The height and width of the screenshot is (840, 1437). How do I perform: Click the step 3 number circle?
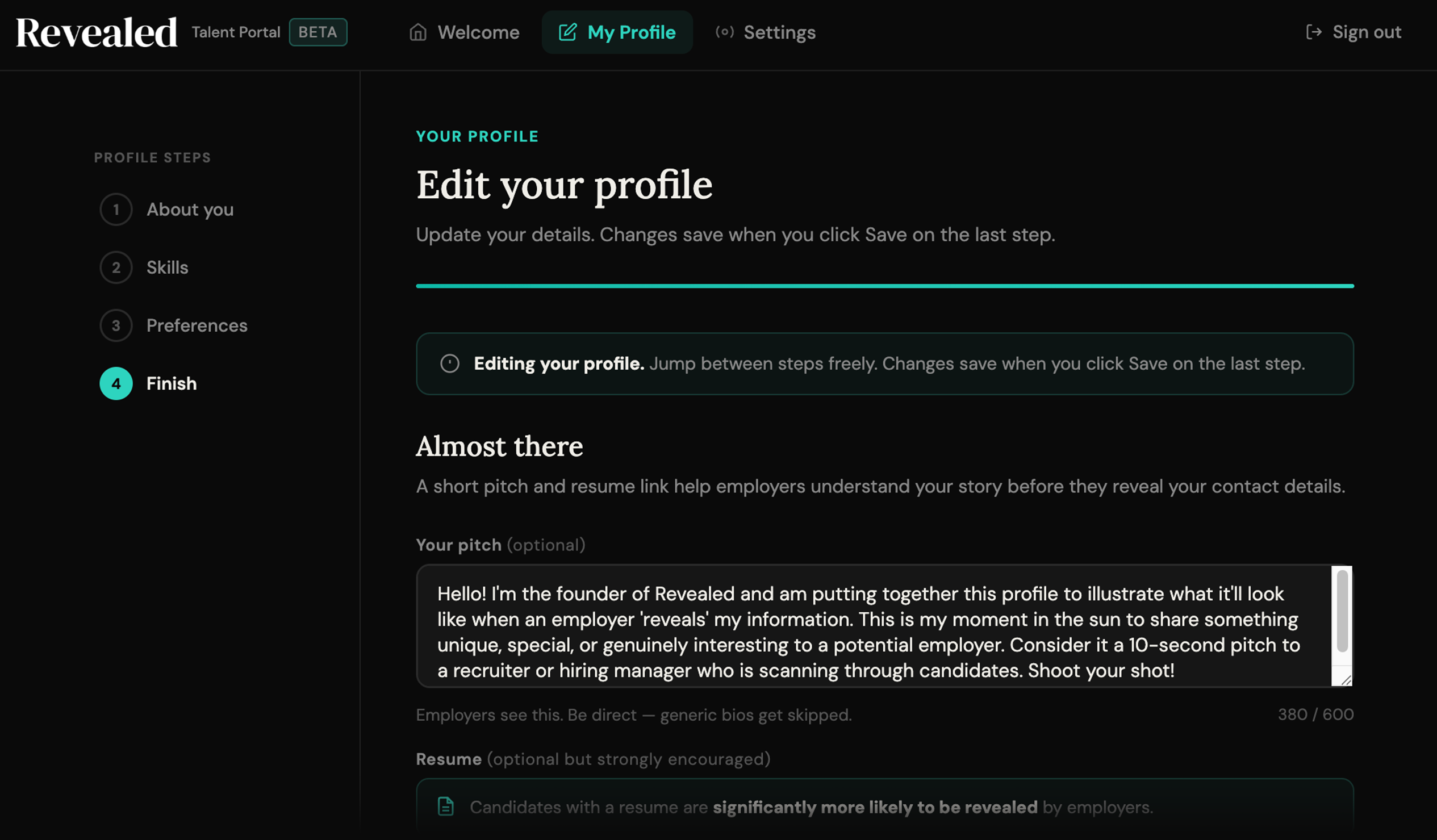(x=116, y=325)
